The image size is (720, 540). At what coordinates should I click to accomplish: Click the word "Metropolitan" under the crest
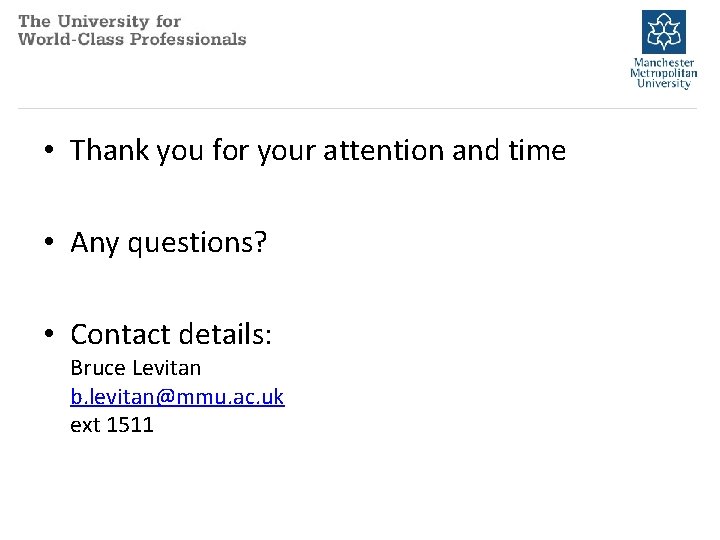click(x=664, y=73)
